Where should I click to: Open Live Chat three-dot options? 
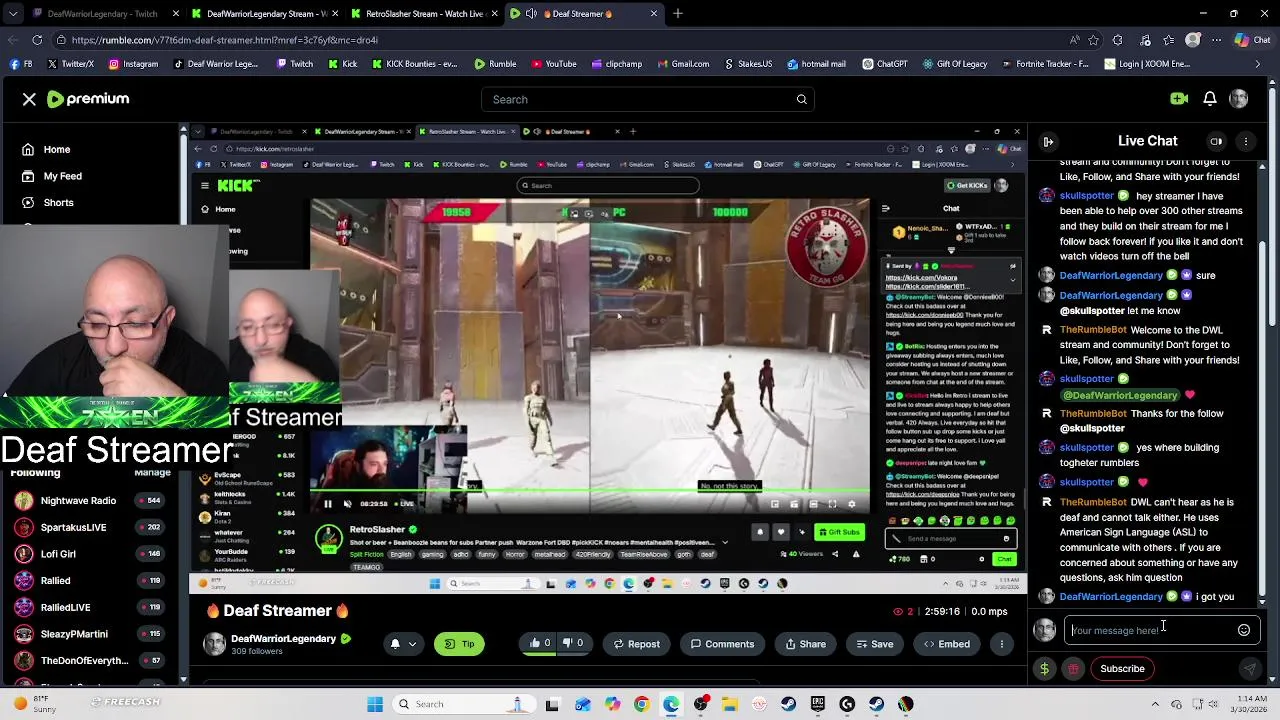(1246, 141)
